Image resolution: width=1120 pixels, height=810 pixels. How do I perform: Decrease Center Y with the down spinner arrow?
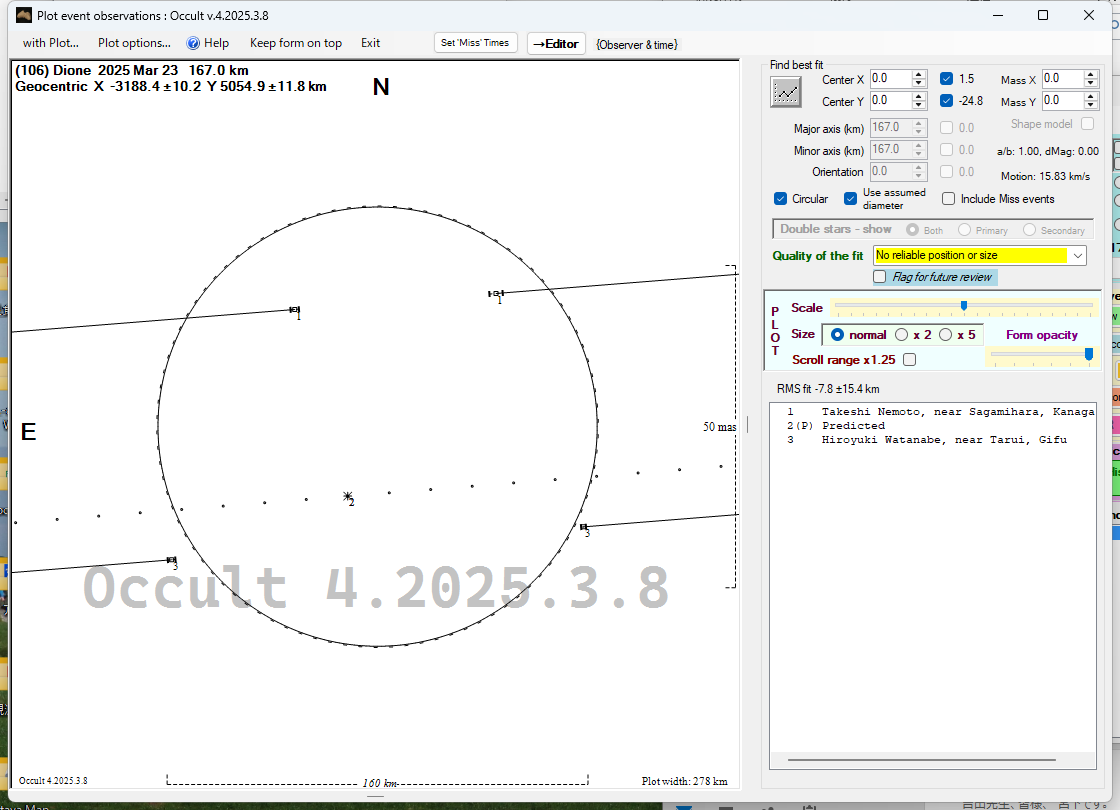click(919, 105)
